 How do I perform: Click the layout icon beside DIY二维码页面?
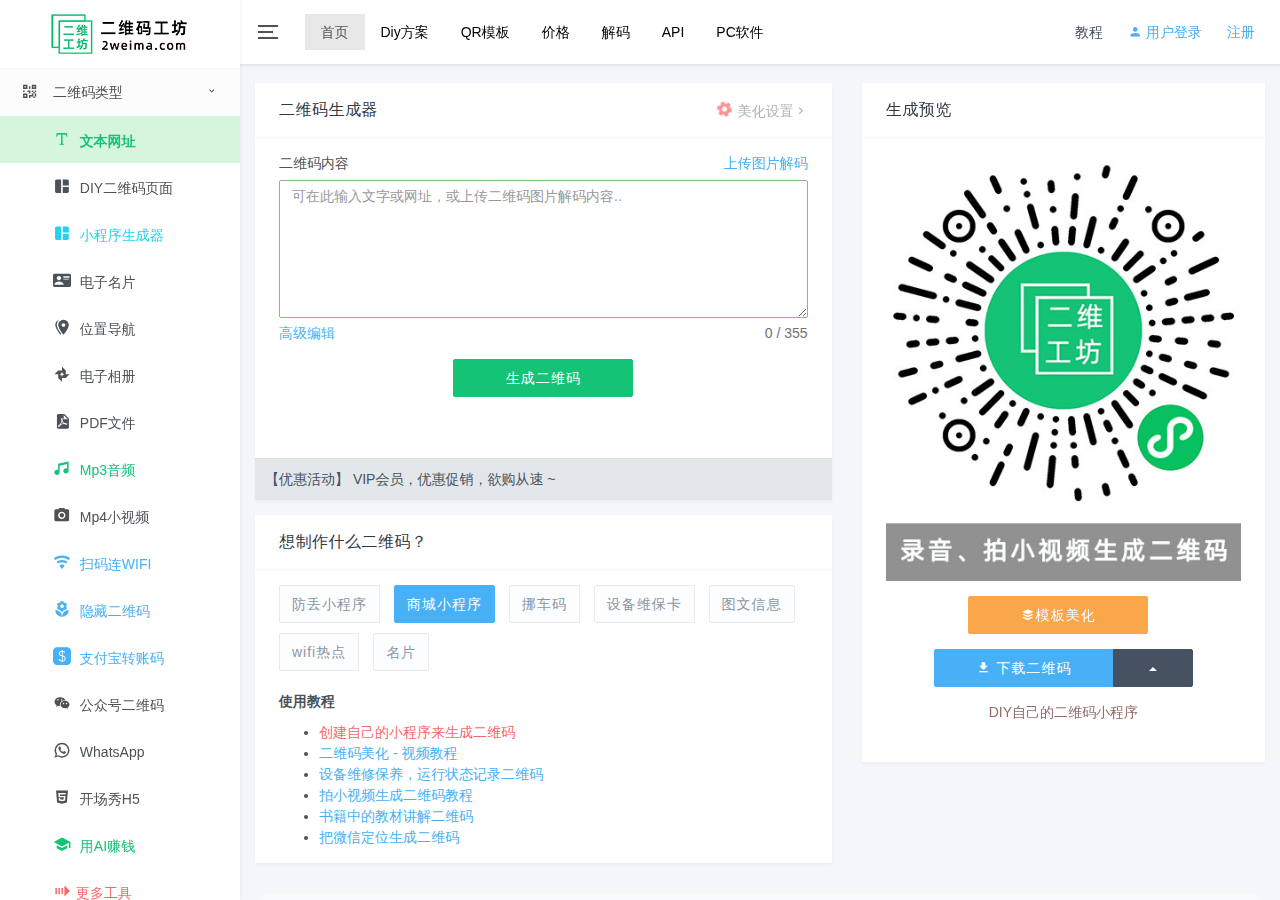[x=62, y=187]
